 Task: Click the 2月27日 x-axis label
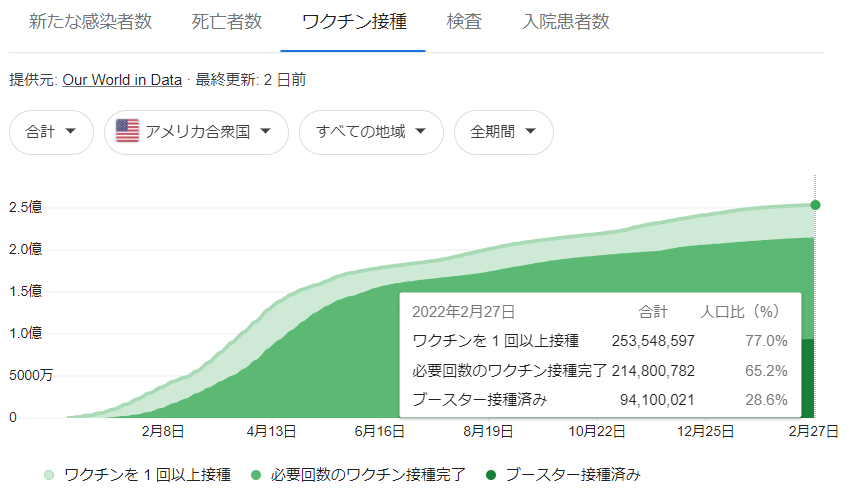[x=813, y=432]
